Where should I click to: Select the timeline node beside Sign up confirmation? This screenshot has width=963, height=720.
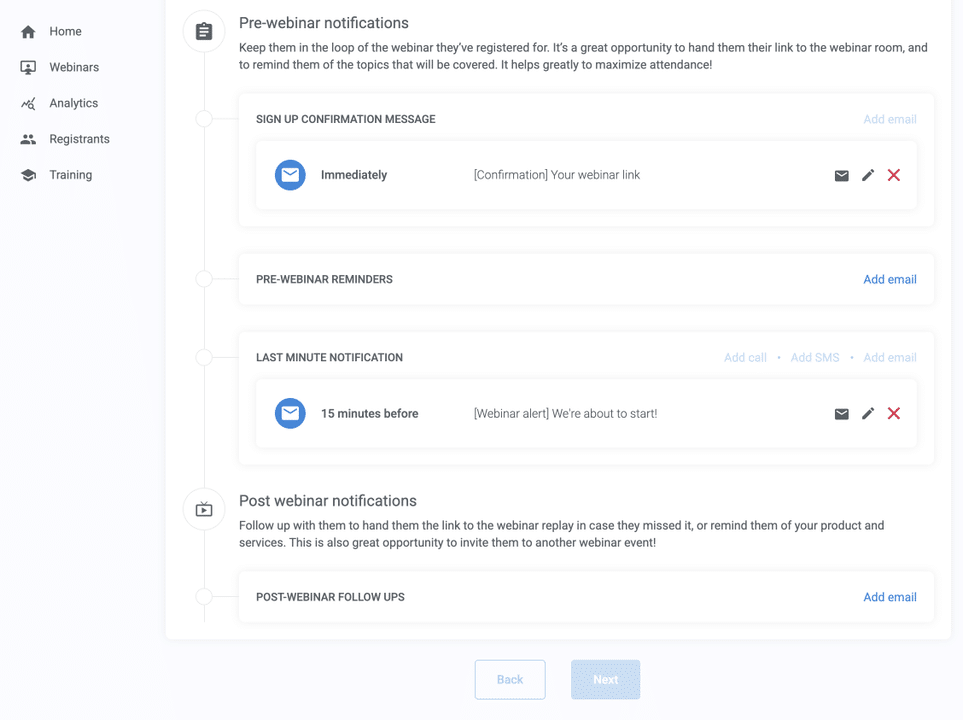coord(204,118)
